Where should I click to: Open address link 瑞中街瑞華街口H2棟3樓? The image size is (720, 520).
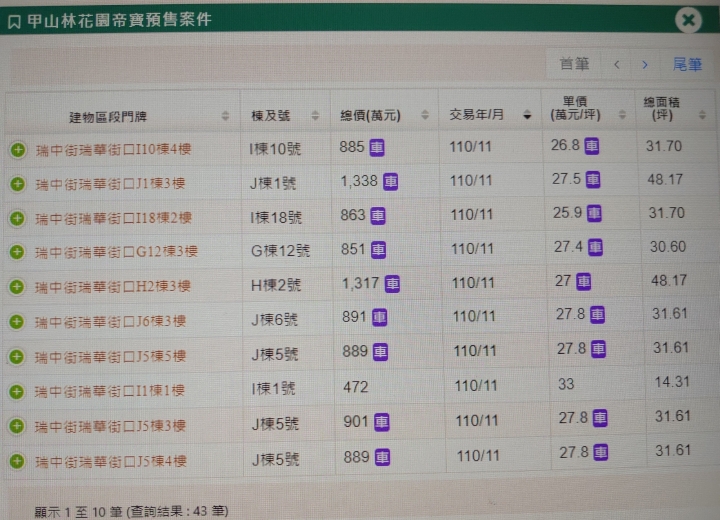pyautogui.click(x=112, y=287)
